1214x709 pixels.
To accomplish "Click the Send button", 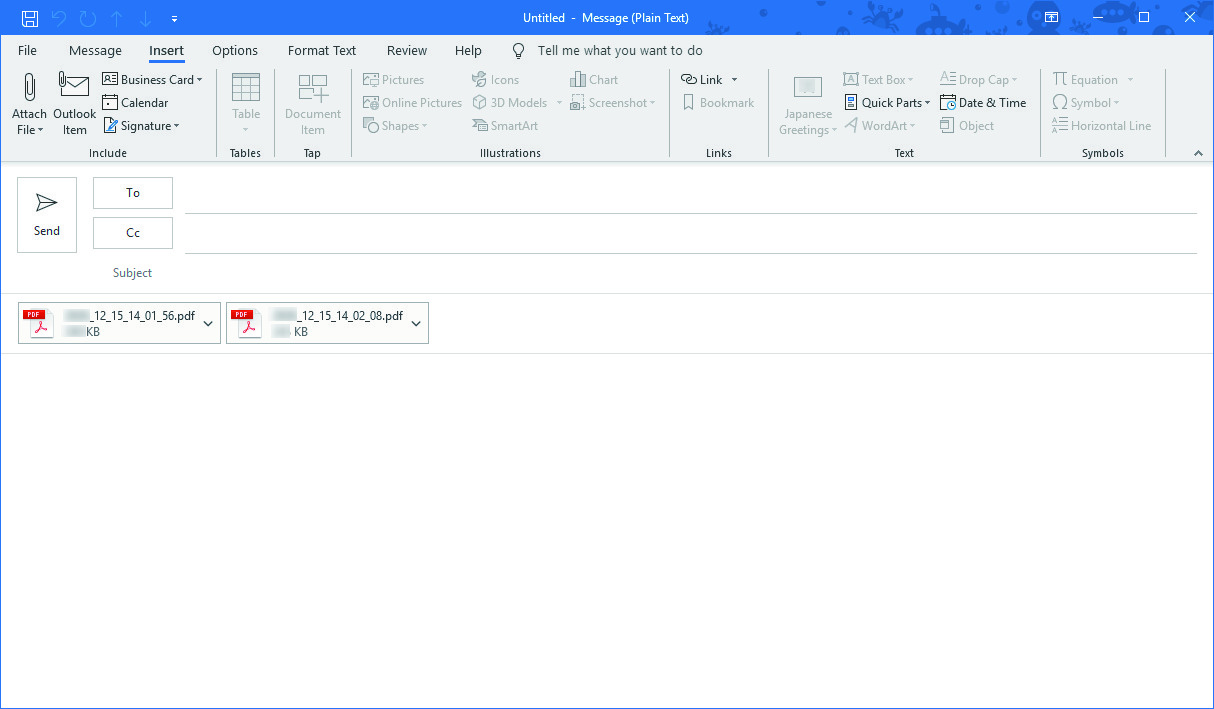I will click(47, 215).
